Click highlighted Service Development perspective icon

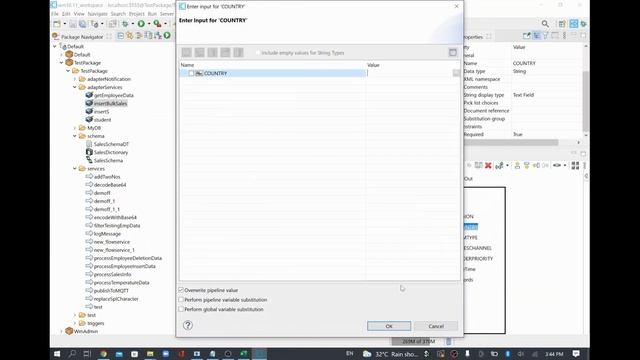tap(573, 24)
